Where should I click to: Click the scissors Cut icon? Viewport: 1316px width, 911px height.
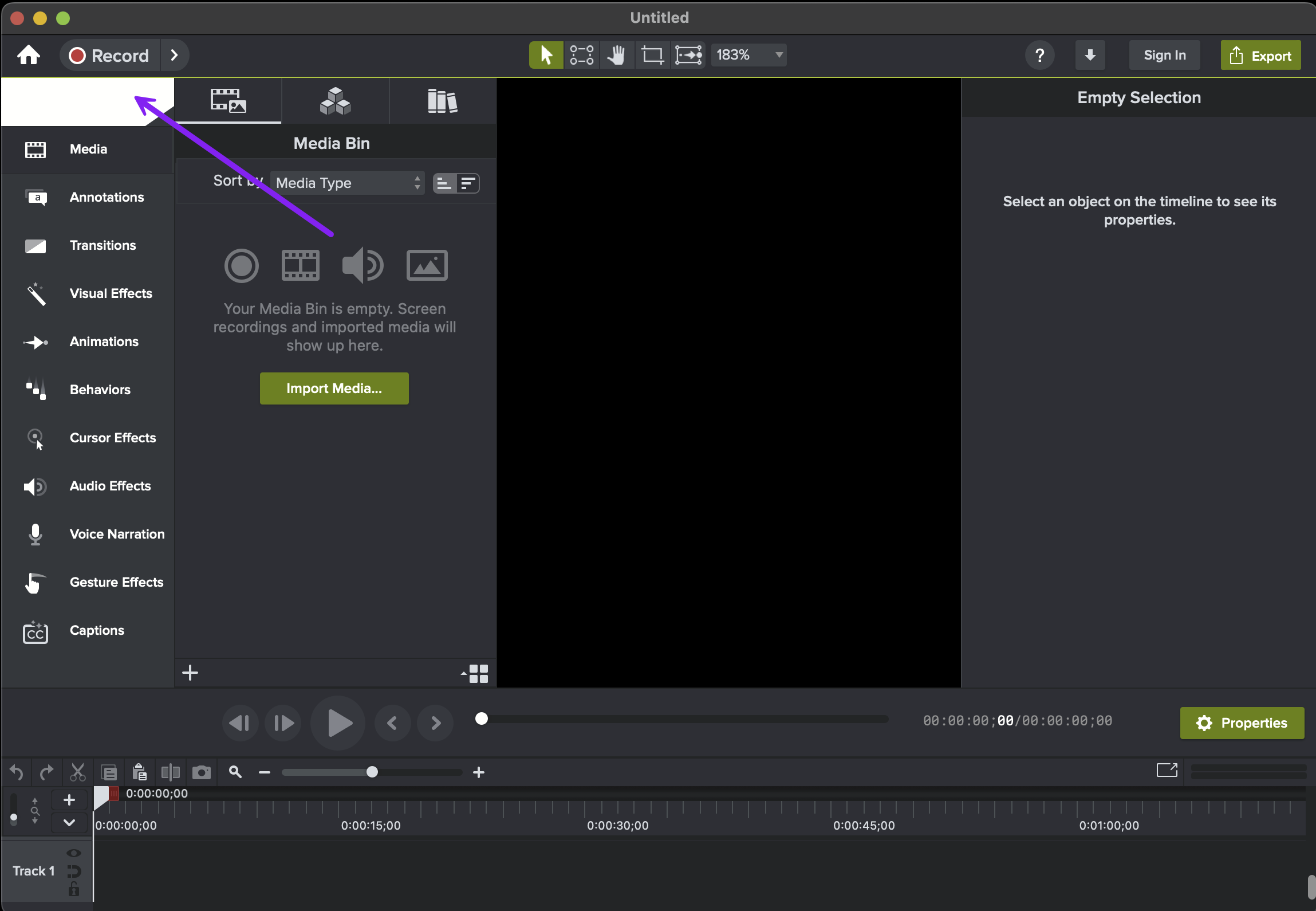click(x=77, y=772)
